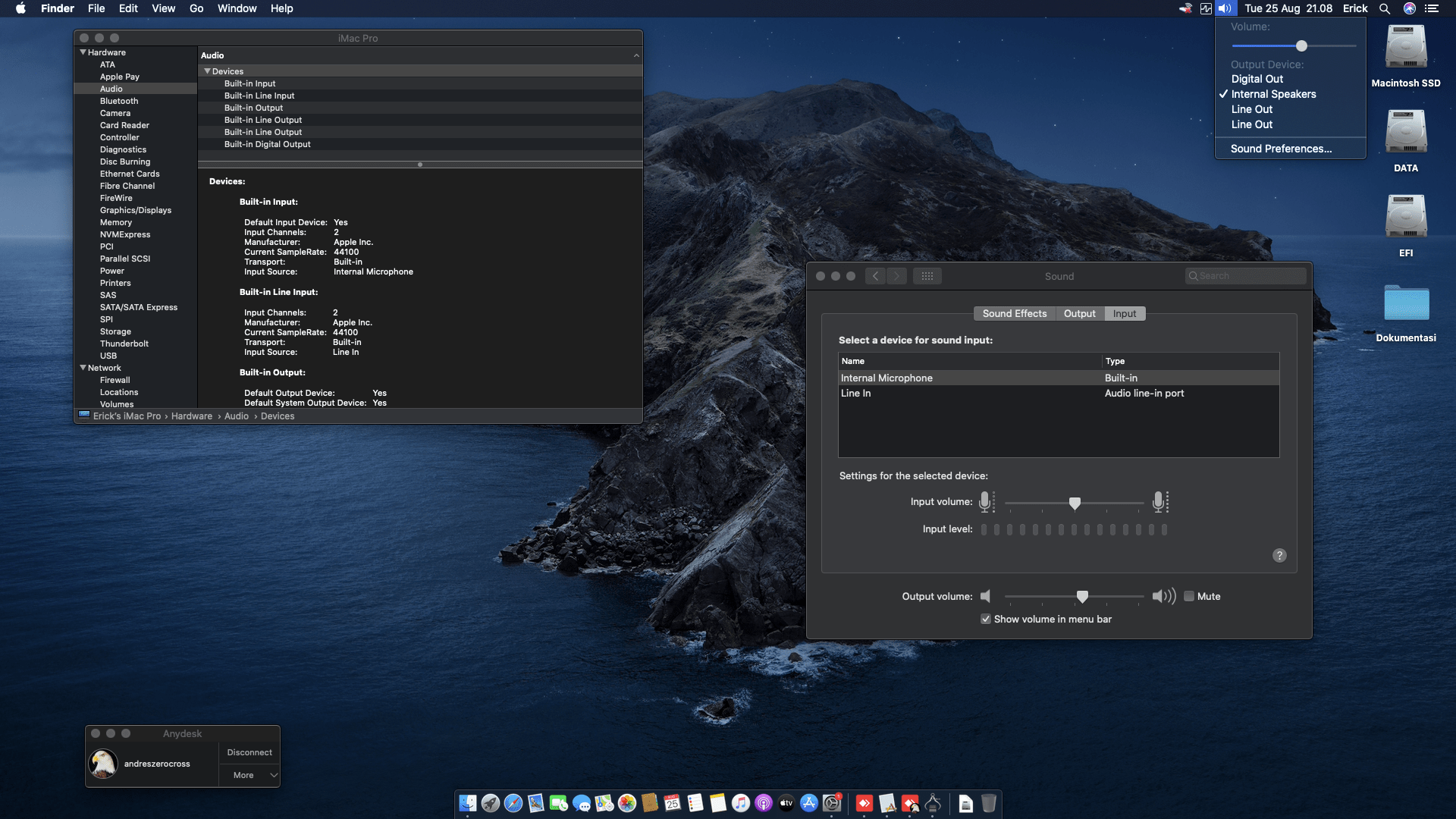1456x819 pixels.
Task: Open Contacts book in the Dock
Action: coord(650,803)
